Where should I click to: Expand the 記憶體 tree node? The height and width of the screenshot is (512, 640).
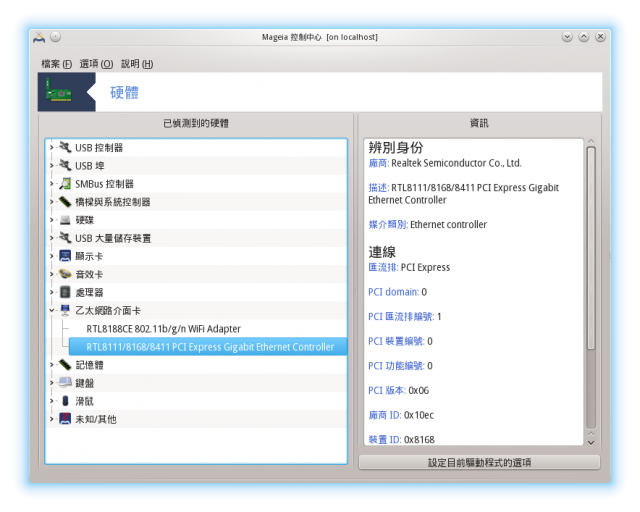(x=51, y=365)
